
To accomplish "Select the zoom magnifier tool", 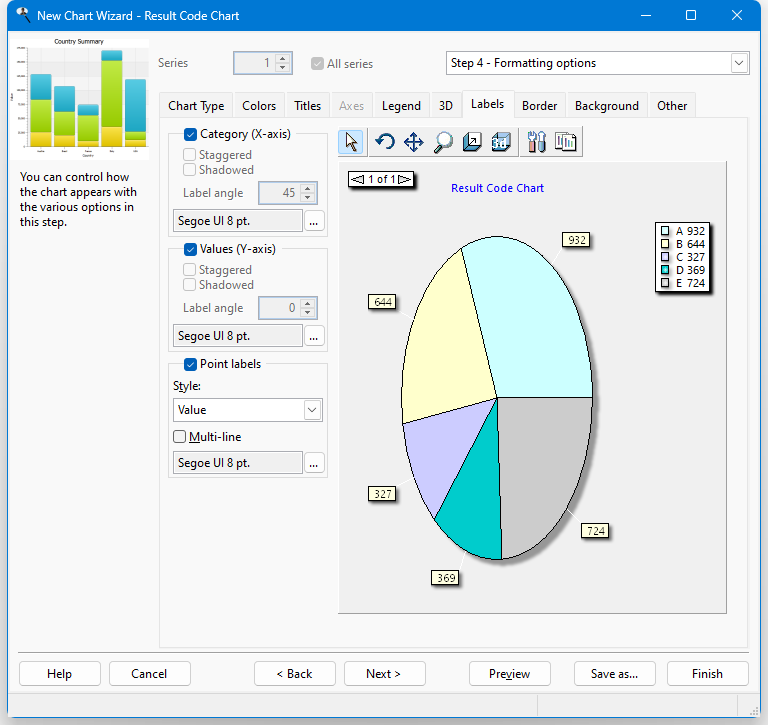I will click(443, 142).
